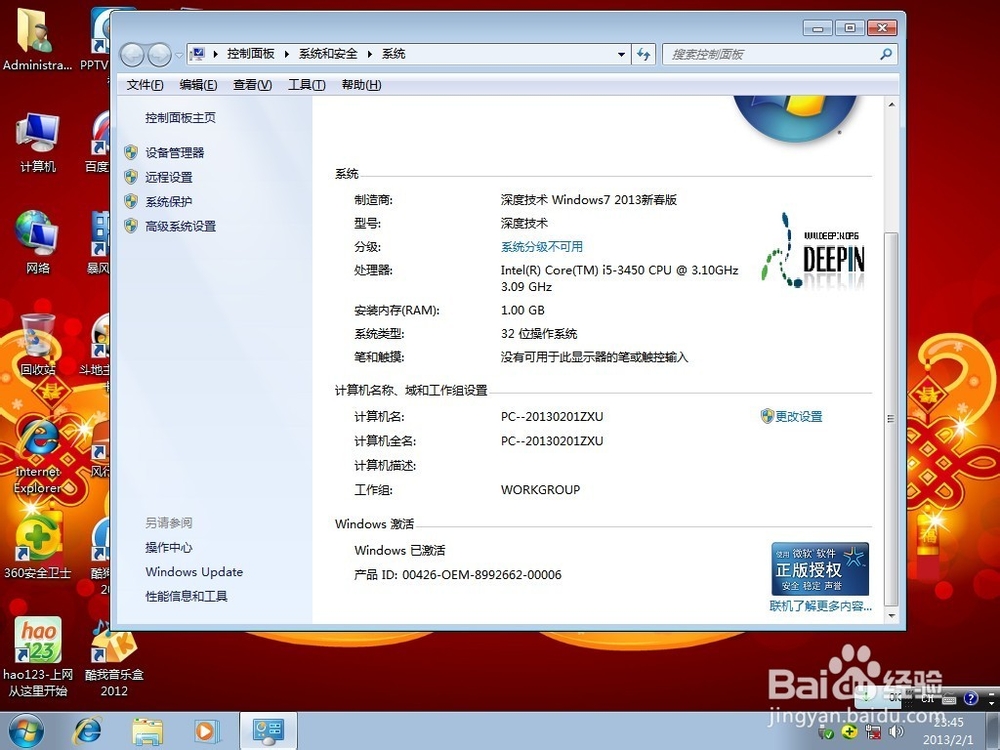Click the search magnifier icon

coord(886,54)
